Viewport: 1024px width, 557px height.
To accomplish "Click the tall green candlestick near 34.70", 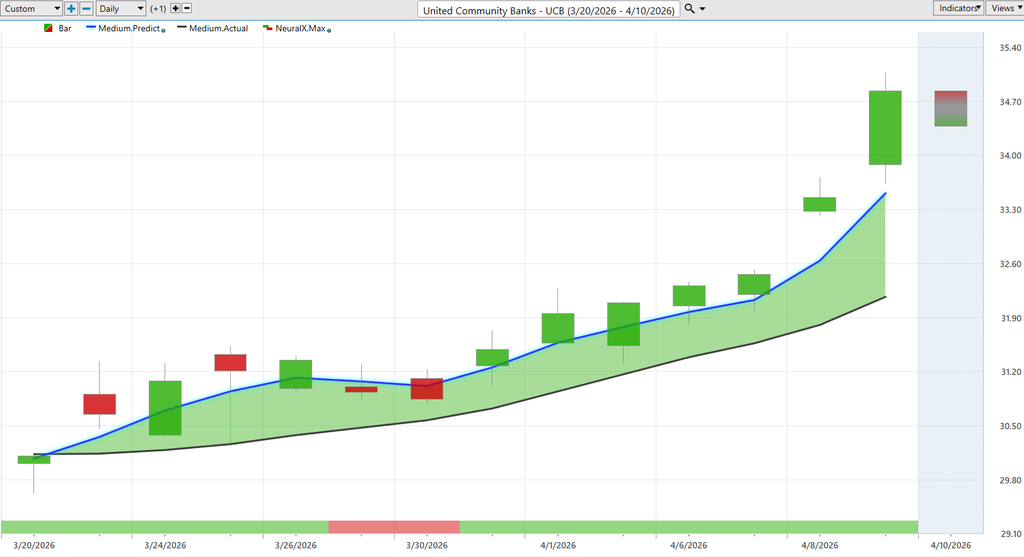I will click(885, 127).
